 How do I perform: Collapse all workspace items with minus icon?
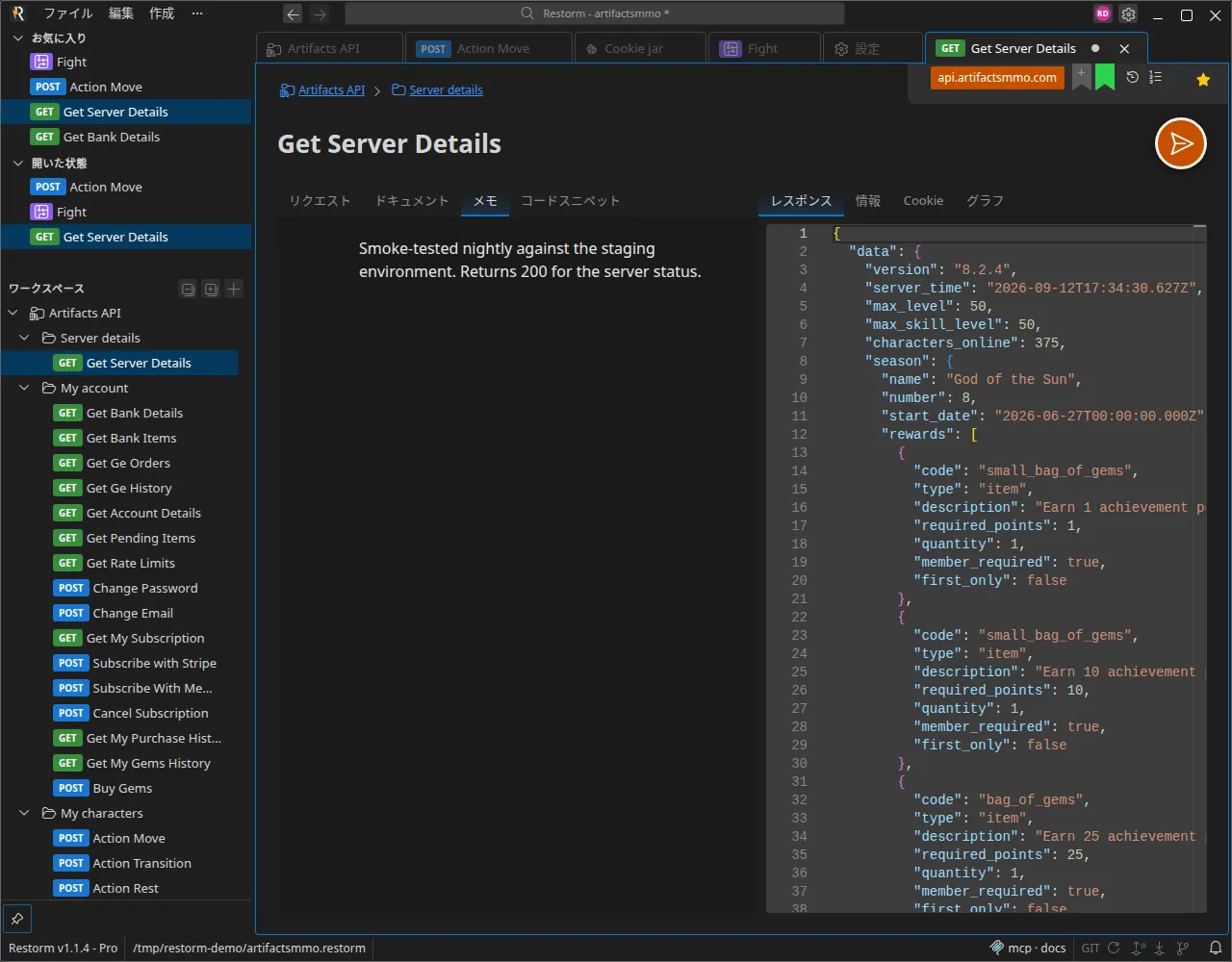click(x=188, y=289)
